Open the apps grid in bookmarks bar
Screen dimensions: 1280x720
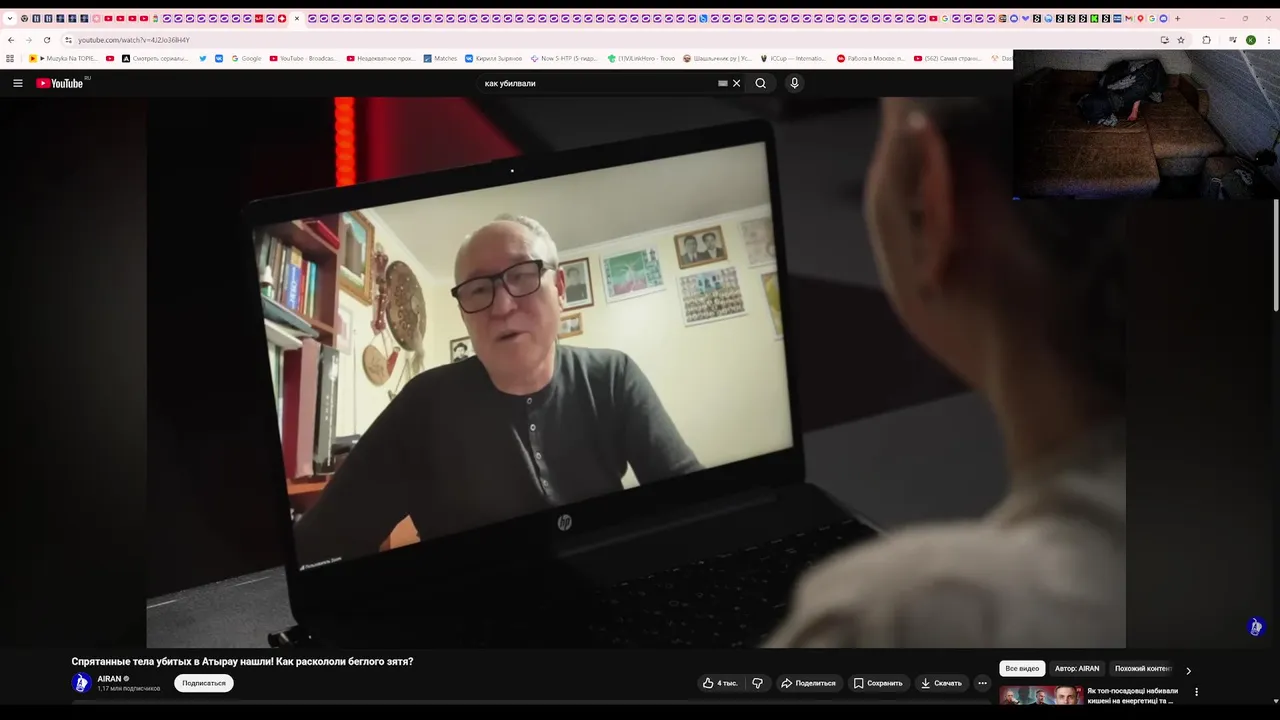pos(10,59)
